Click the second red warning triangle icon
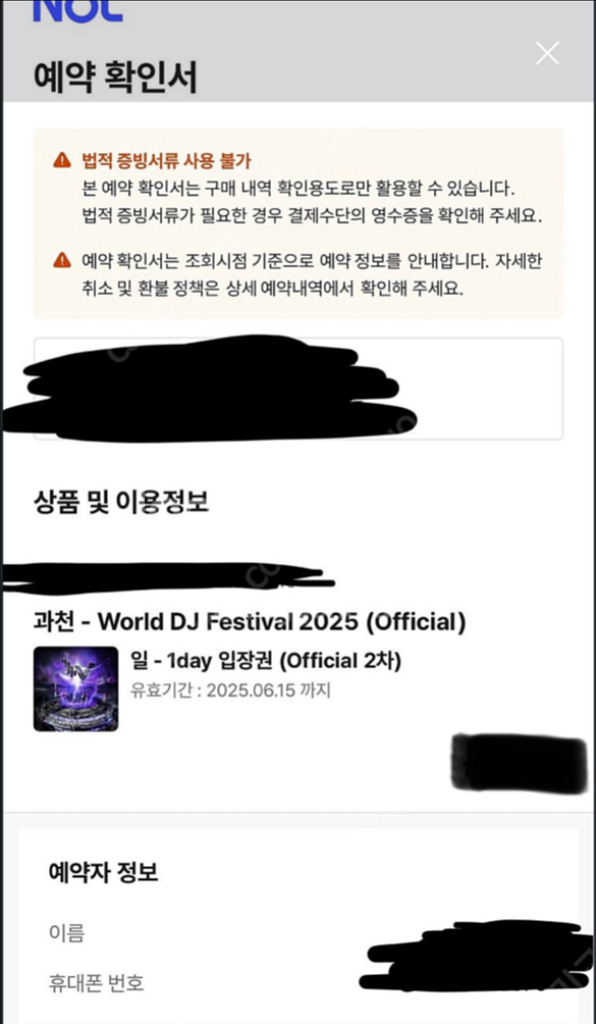Viewport: 596px width, 1024px height. click(62, 261)
